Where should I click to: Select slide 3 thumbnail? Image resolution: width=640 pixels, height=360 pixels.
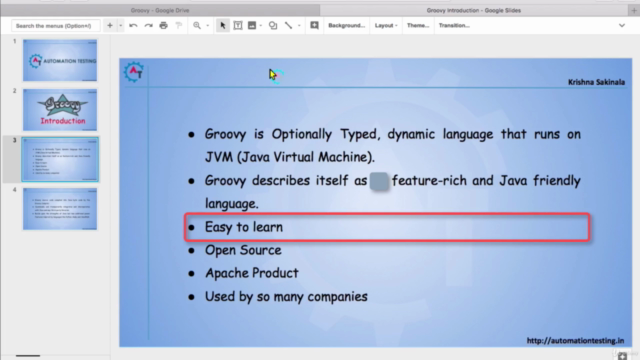60,160
